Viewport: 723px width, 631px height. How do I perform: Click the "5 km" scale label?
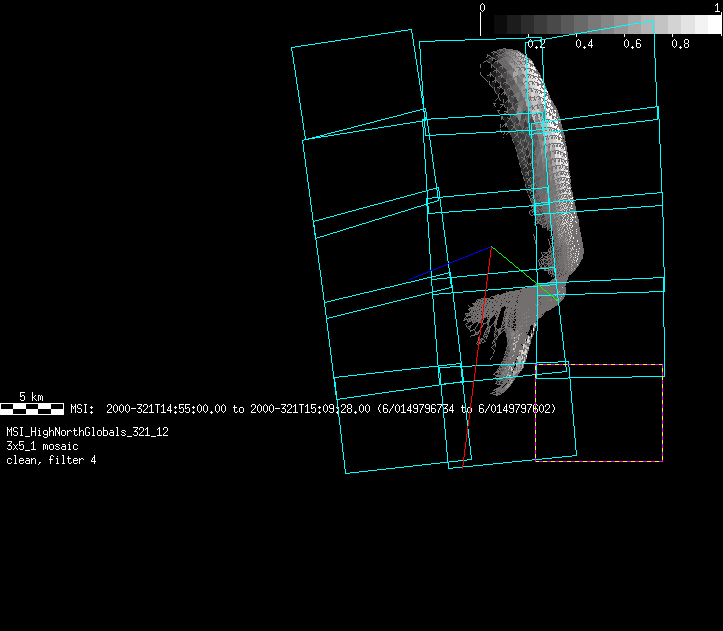(x=32, y=397)
